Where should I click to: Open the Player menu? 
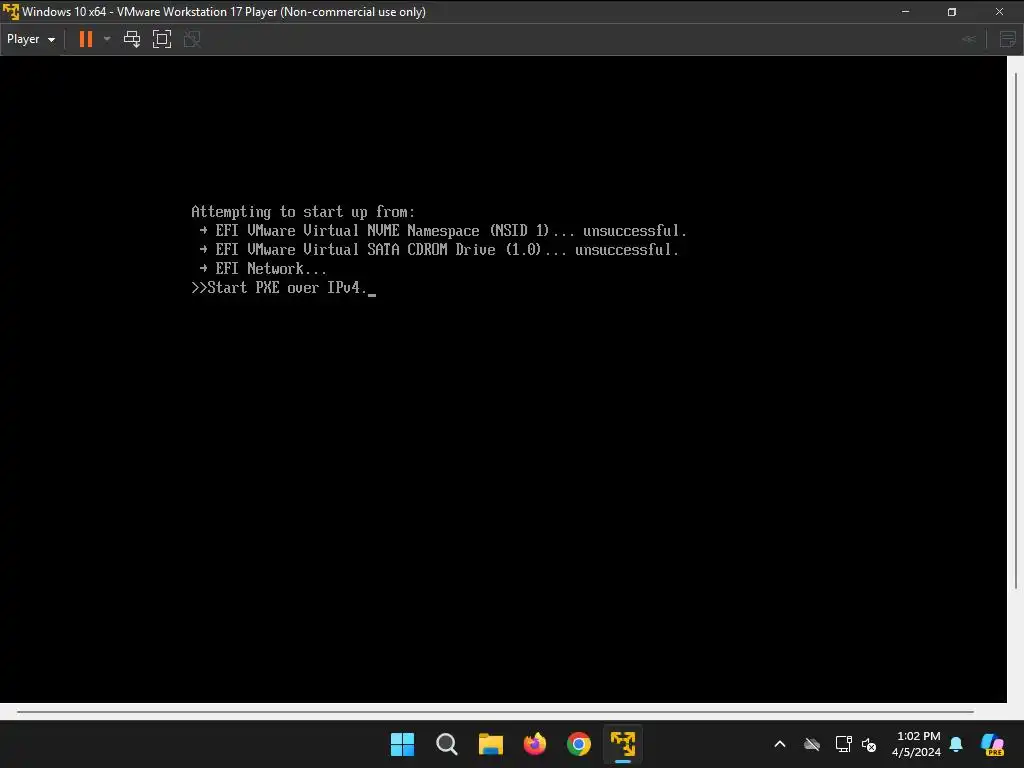tap(31, 39)
